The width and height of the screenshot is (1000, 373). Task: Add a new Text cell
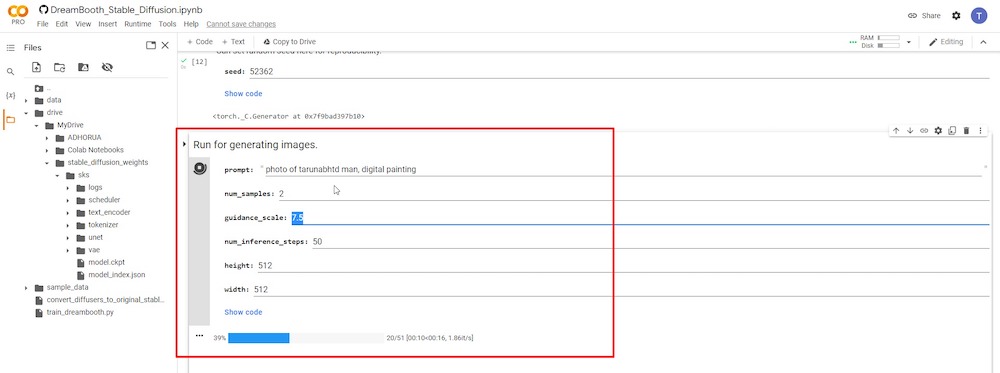[233, 41]
